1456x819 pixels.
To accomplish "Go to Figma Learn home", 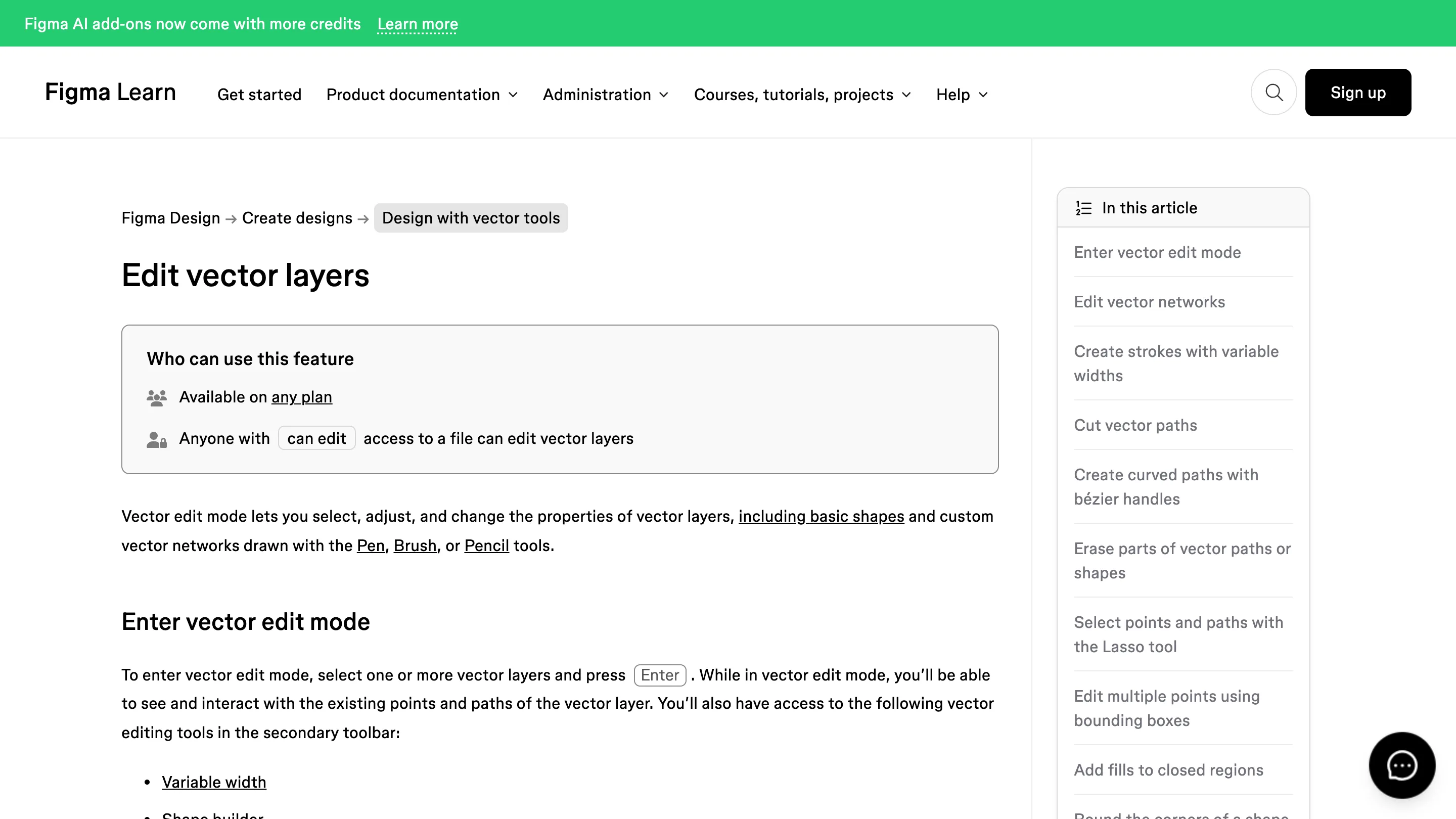I will (110, 92).
